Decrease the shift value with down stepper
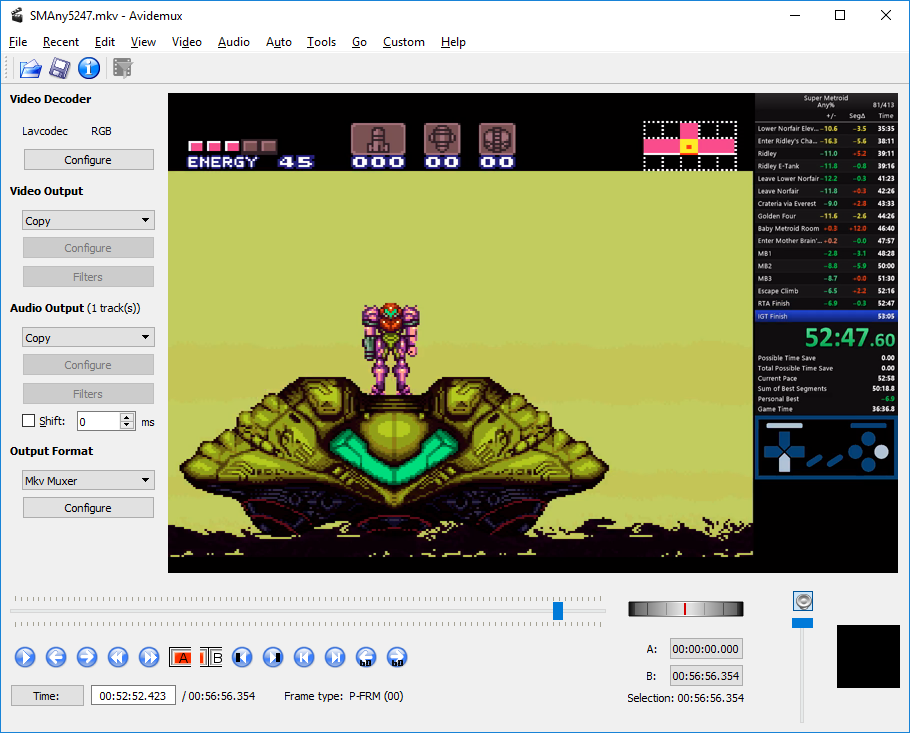This screenshot has height=733, width=910. click(127, 425)
